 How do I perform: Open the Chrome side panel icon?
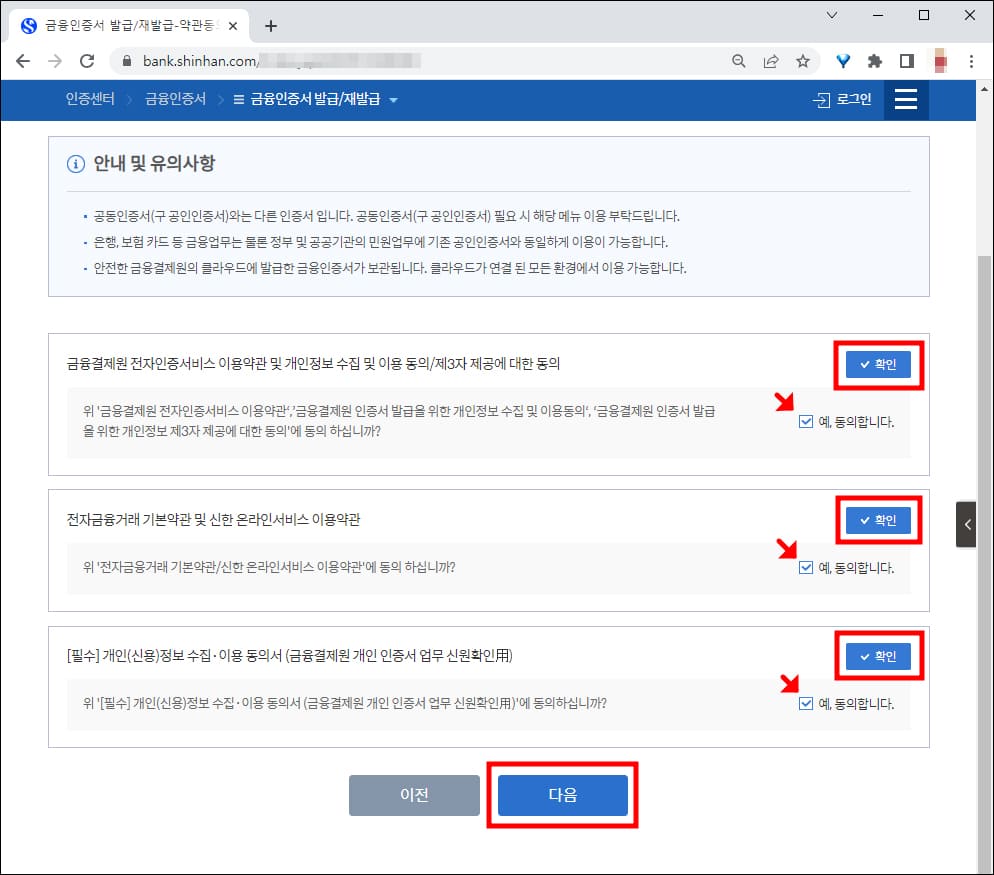tap(907, 60)
